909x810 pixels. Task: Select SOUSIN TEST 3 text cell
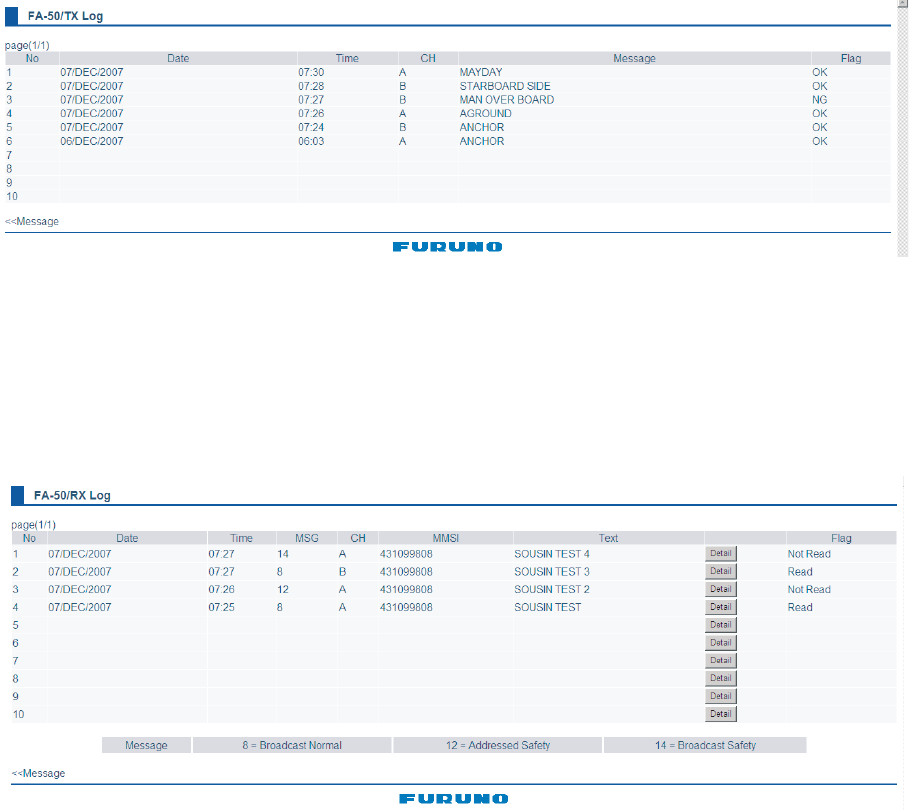[x=551, y=572]
